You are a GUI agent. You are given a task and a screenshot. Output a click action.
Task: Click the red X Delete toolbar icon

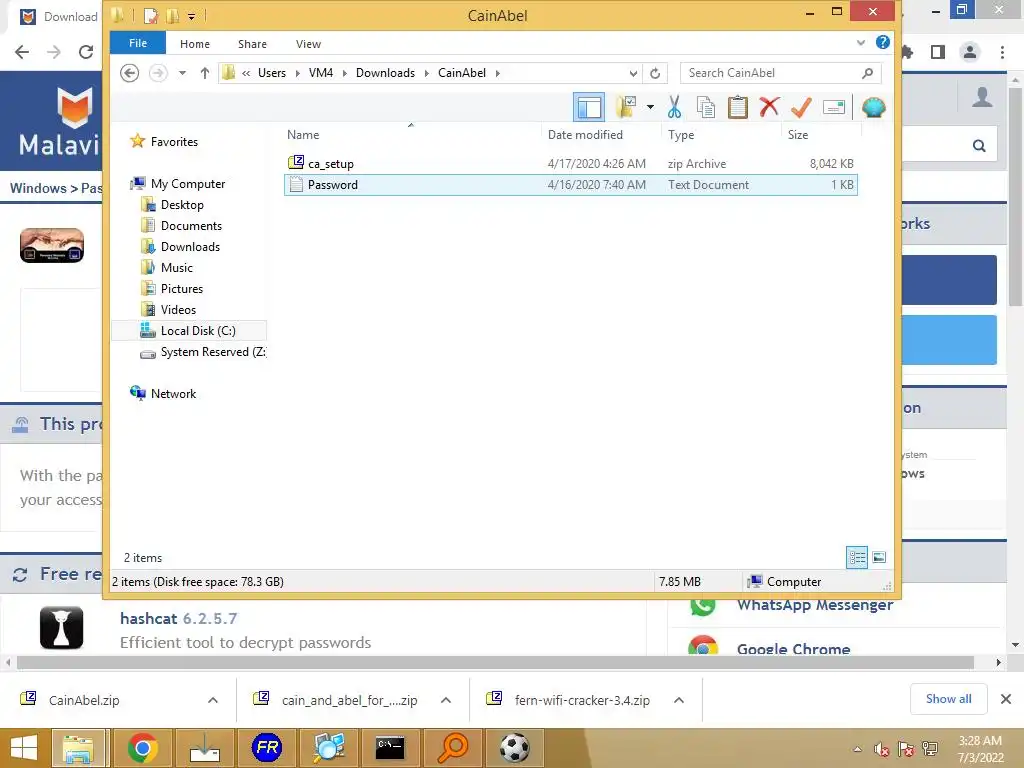[x=769, y=106]
